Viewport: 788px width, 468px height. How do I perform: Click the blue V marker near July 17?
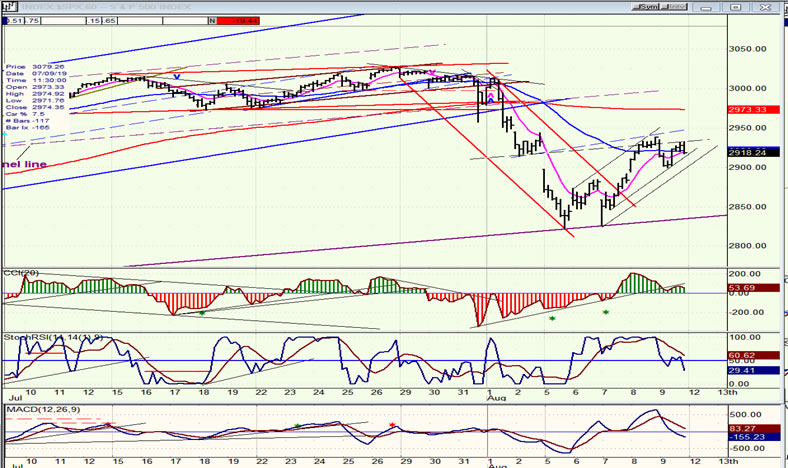point(177,77)
